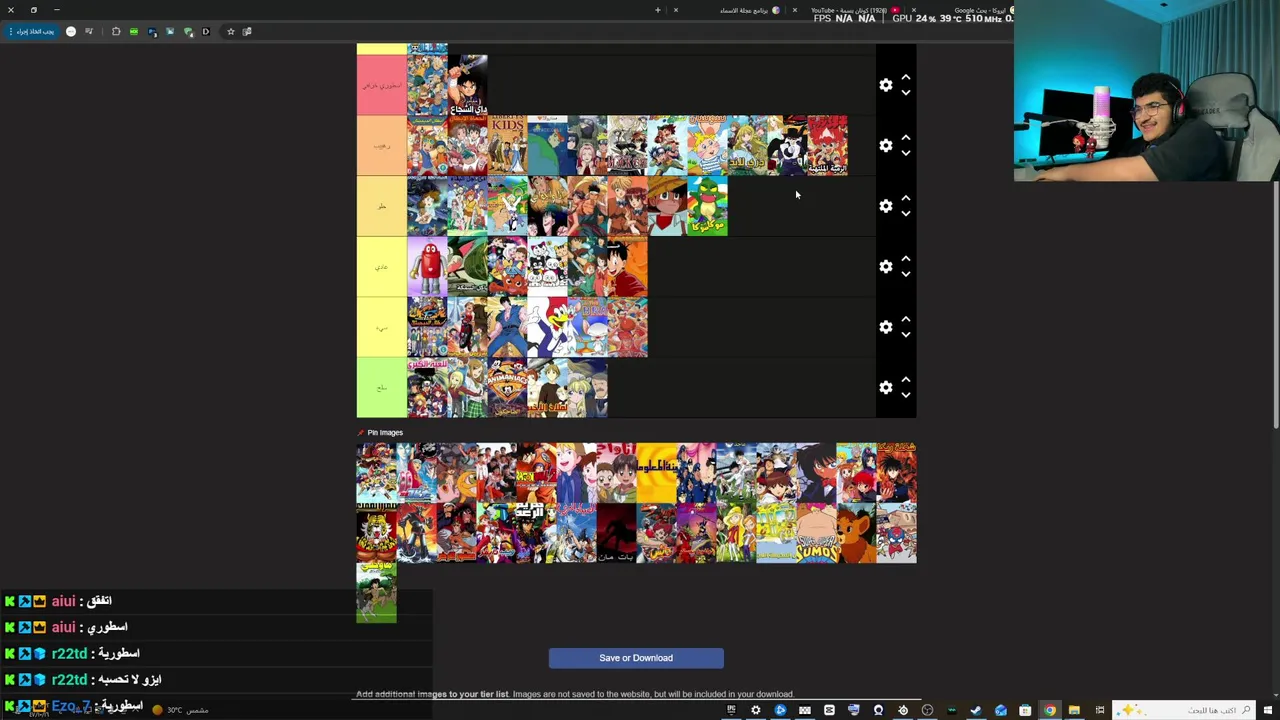This screenshot has height=720, width=1280.
Task: Open settings gear of the pink tier row
Action: click(886, 85)
